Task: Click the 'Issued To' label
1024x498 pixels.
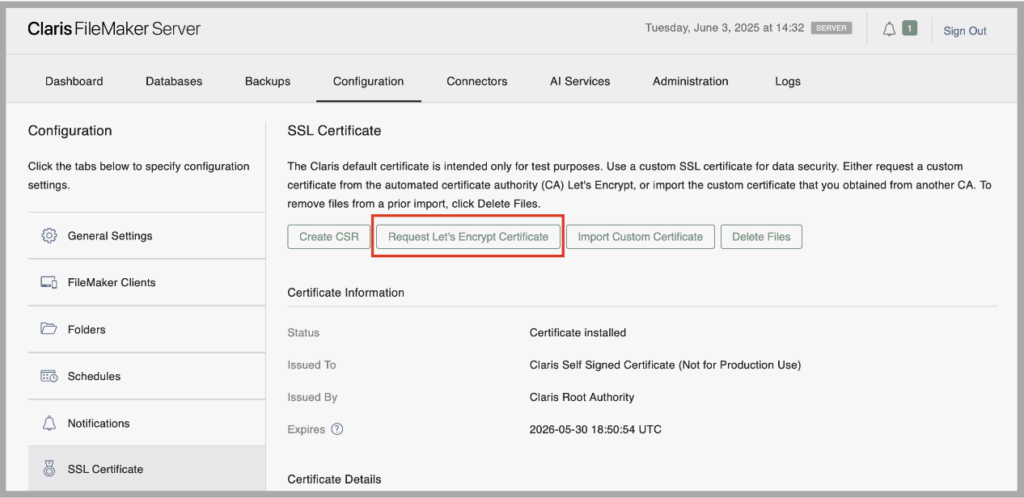Action: coord(312,365)
